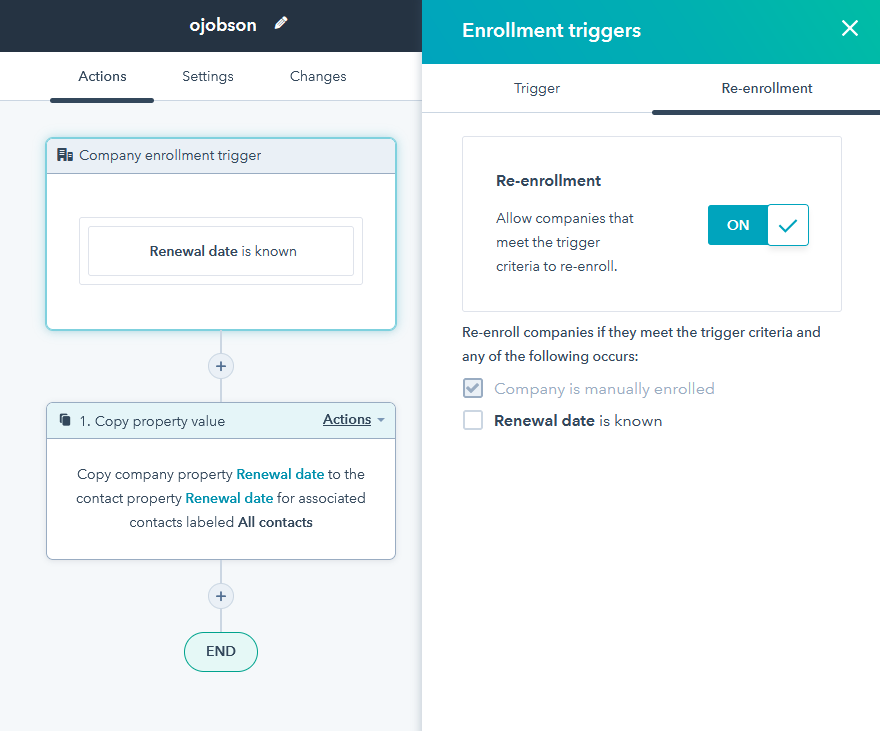Uncheck the Company is manually enrolled checkbox
This screenshot has width=880, height=731.
tap(472, 388)
